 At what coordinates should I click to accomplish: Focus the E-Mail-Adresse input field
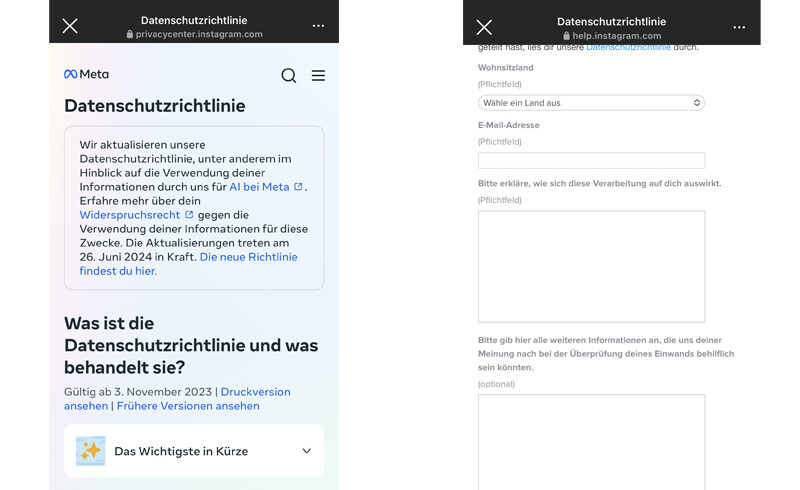pyautogui.click(x=591, y=160)
